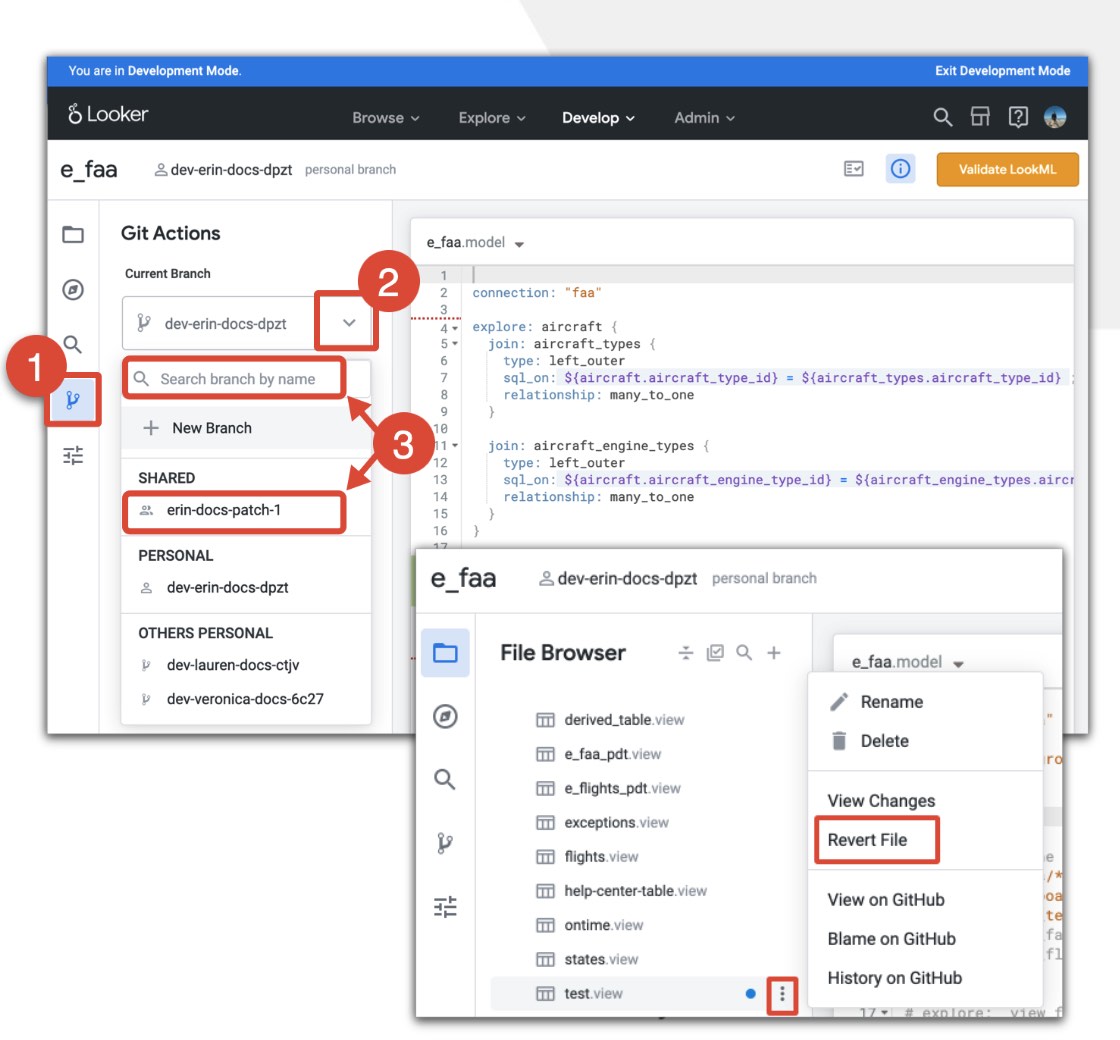Click the table icon next to flights.view

tap(545, 856)
